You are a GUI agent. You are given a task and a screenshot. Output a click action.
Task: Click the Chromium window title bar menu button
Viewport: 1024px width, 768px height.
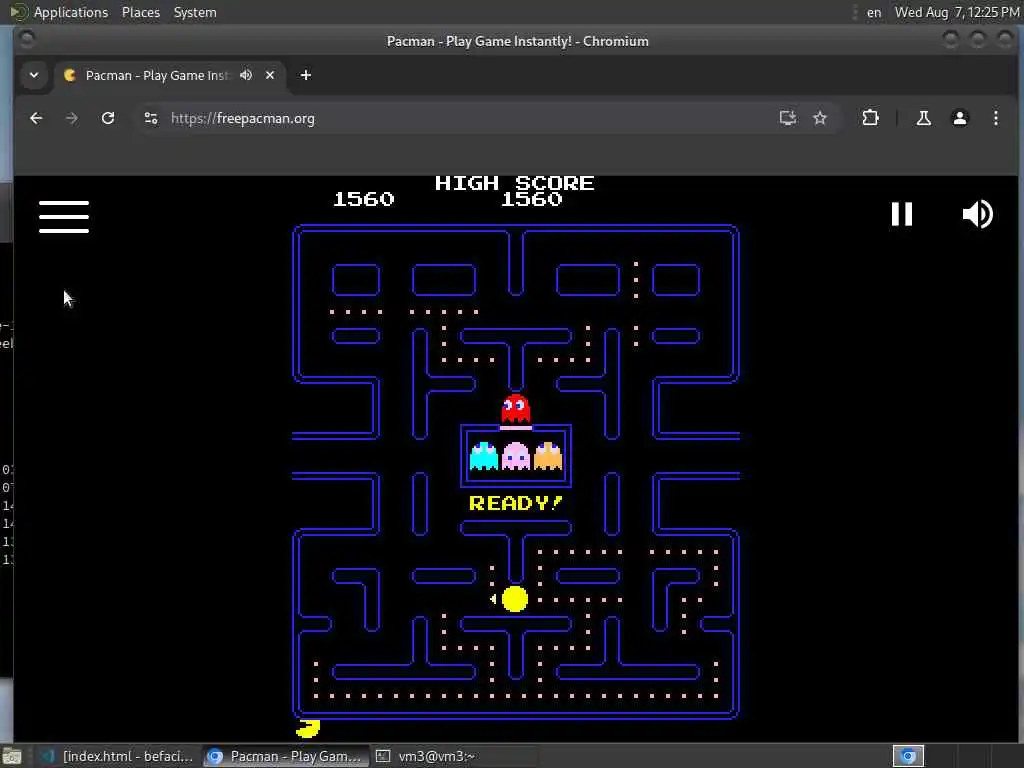(x=27, y=40)
